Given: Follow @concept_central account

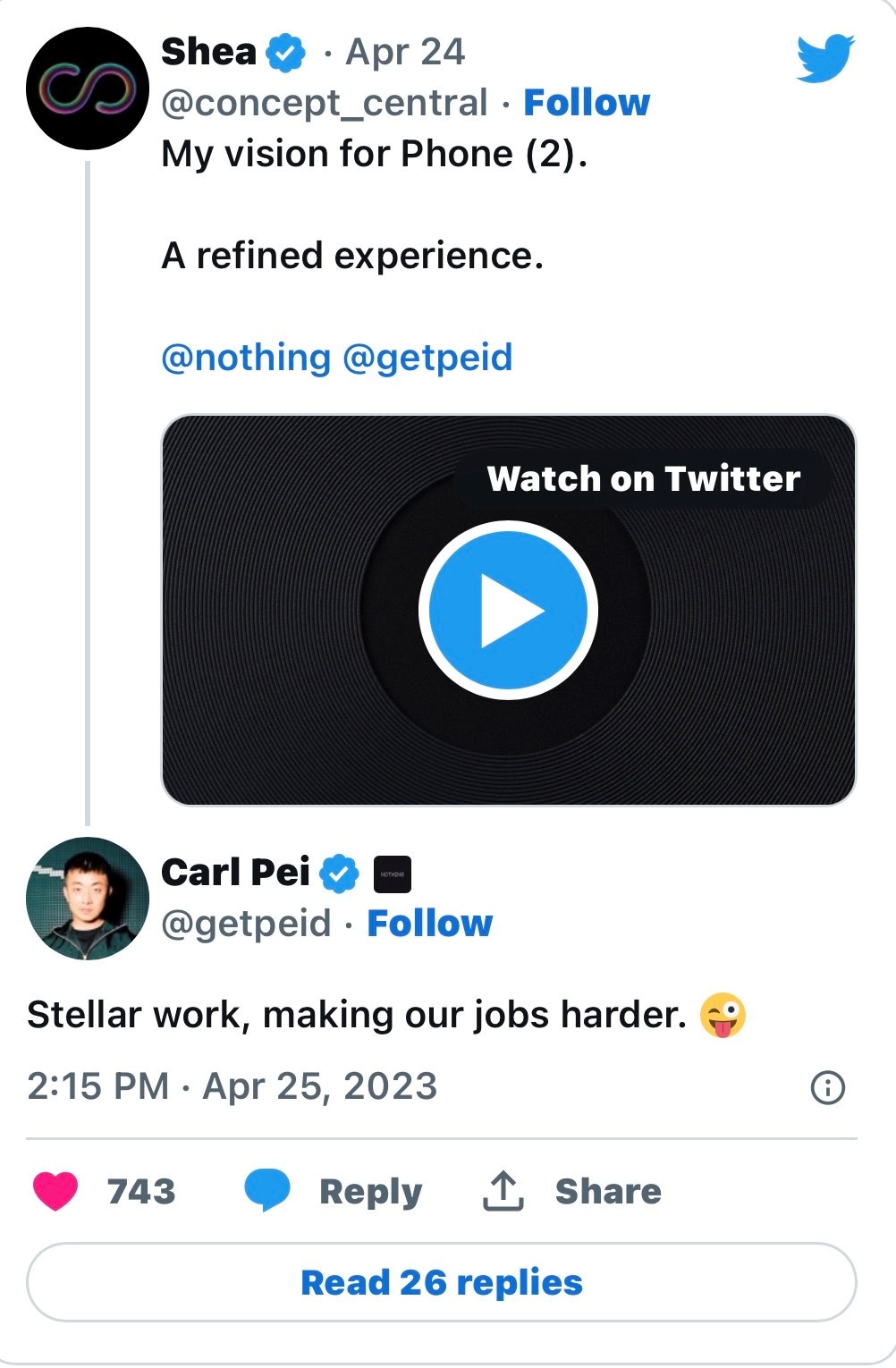Looking at the screenshot, I should [587, 103].
